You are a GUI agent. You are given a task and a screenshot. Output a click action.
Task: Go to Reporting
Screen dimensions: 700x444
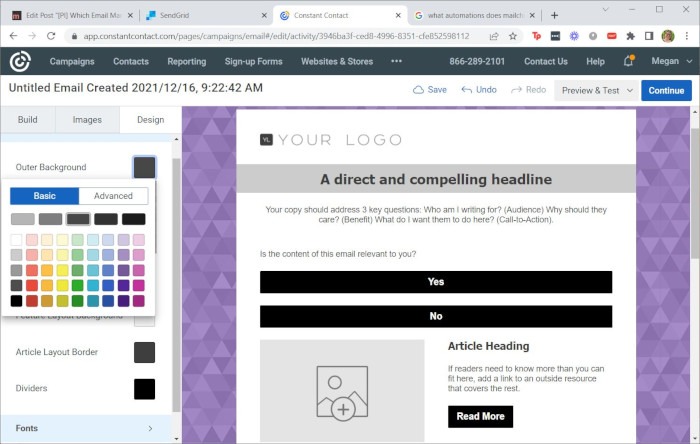point(187,61)
